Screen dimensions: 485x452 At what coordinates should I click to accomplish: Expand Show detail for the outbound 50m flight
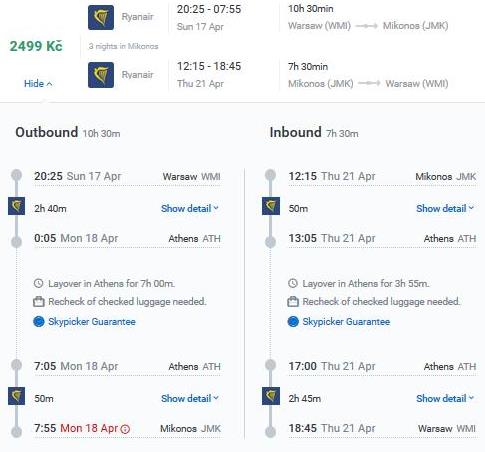[190, 398]
